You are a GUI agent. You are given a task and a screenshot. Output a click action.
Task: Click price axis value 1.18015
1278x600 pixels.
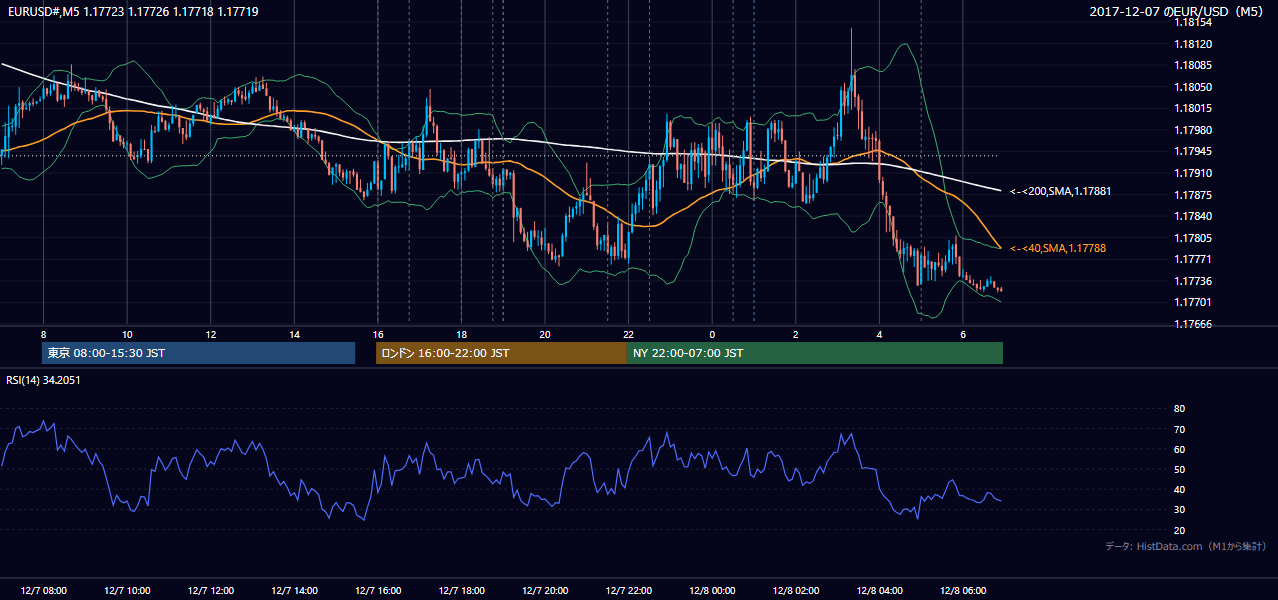click(x=1192, y=109)
